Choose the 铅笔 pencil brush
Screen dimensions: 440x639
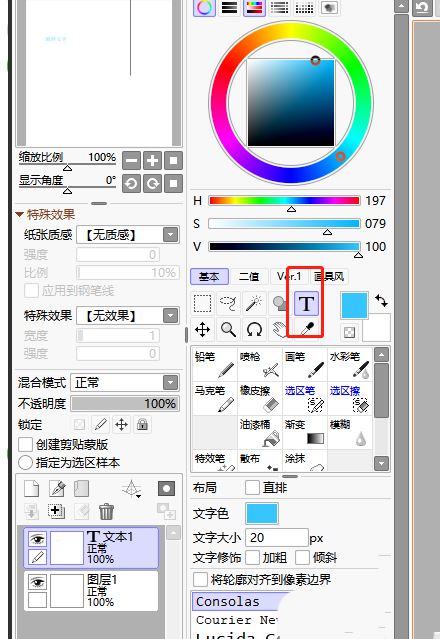(x=214, y=364)
